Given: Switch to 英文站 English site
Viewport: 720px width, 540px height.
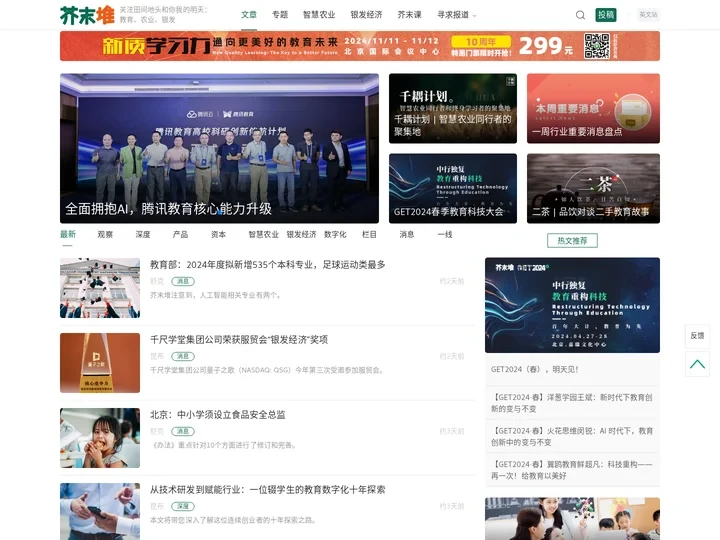Looking at the screenshot, I should (648, 15).
